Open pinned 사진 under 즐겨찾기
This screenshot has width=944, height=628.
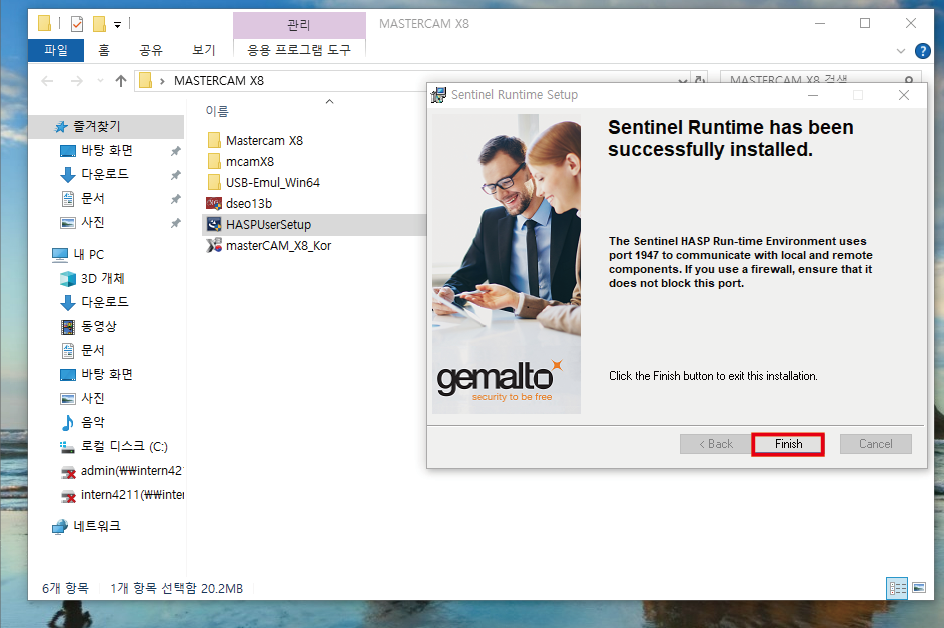[x=93, y=222]
